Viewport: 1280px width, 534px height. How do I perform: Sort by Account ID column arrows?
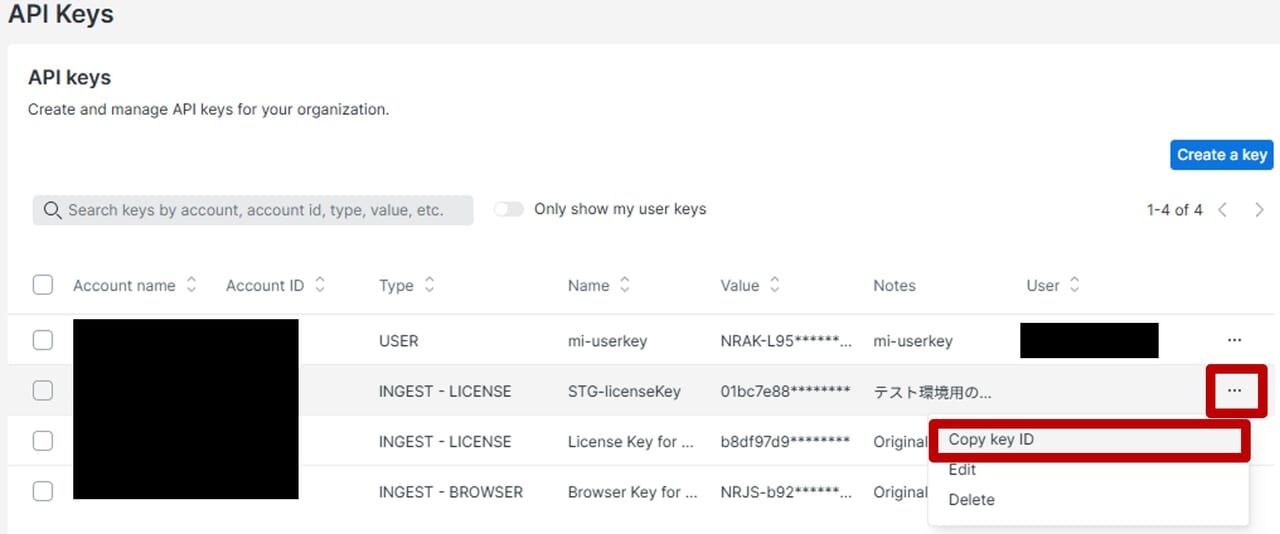[320, 285]
